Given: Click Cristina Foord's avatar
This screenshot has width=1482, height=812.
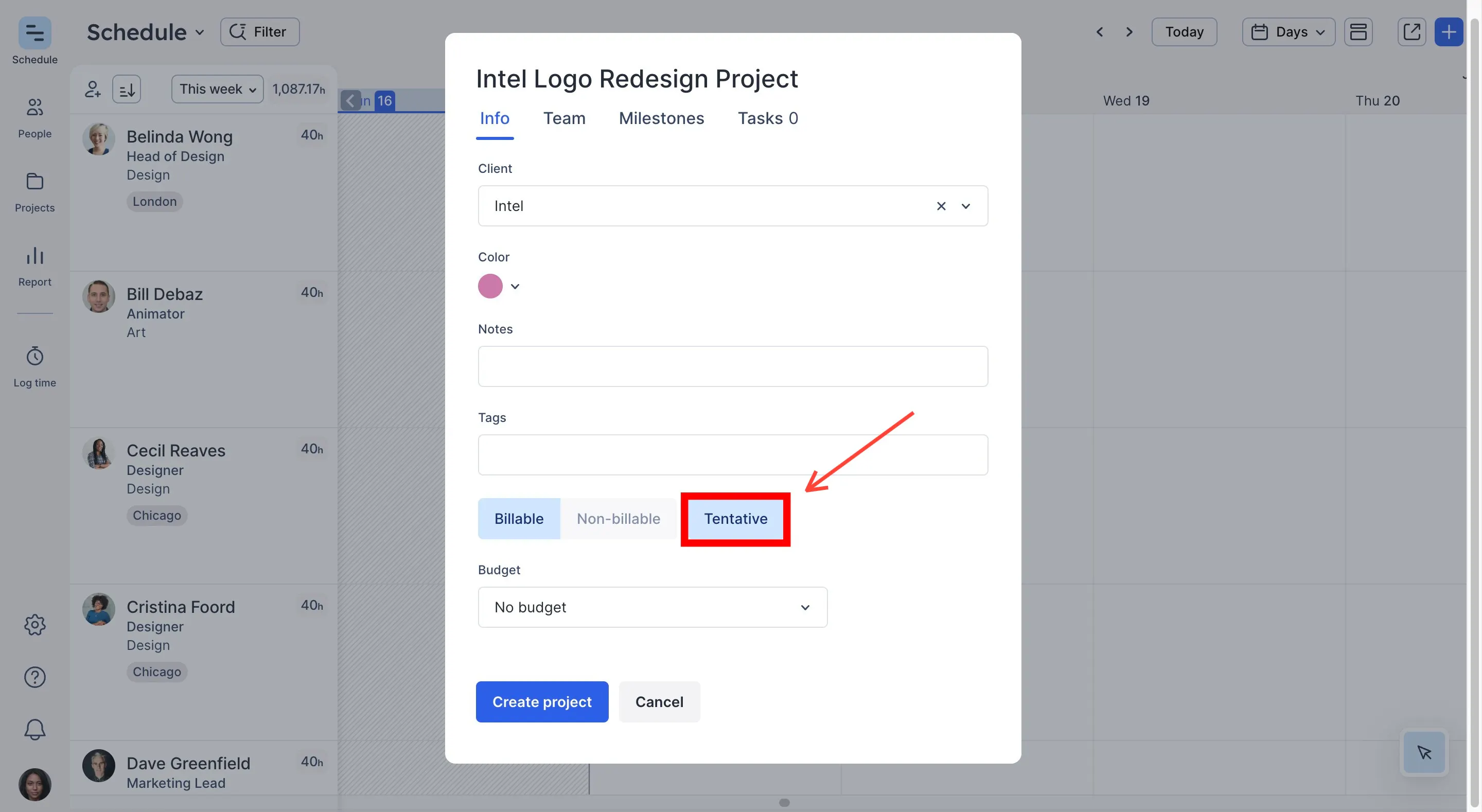Looking at the screenshot, I should pos(98,609).
